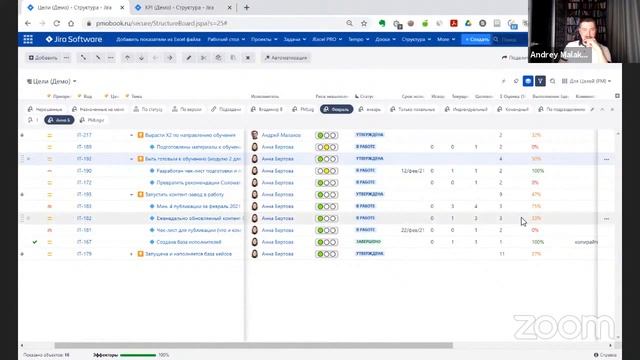
Task: Switch to KPI (Демо) browser tab
Action: click(x=179, y=7)
